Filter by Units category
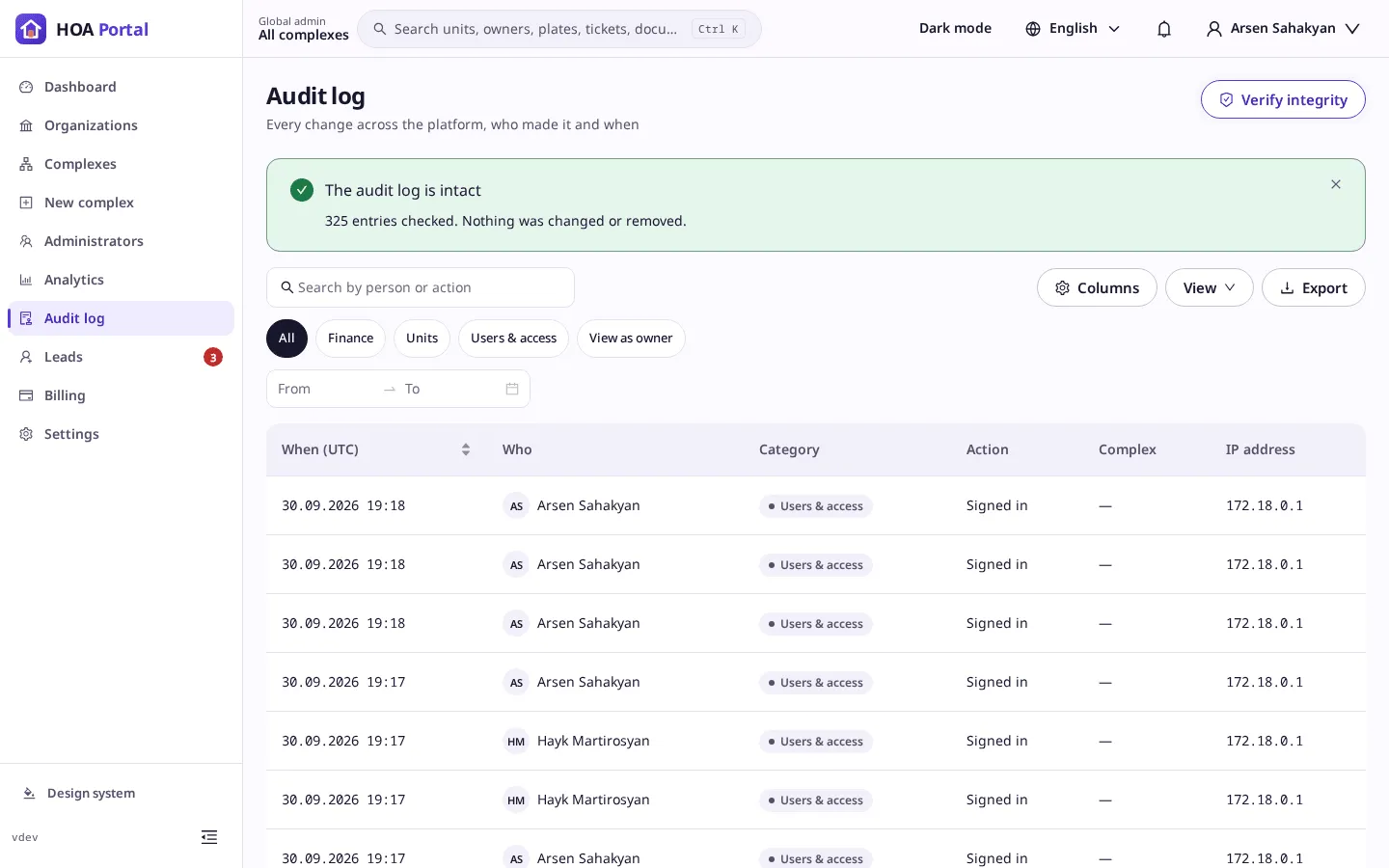The height and width of the screenshot is (868, 1389). click(422, 339)
